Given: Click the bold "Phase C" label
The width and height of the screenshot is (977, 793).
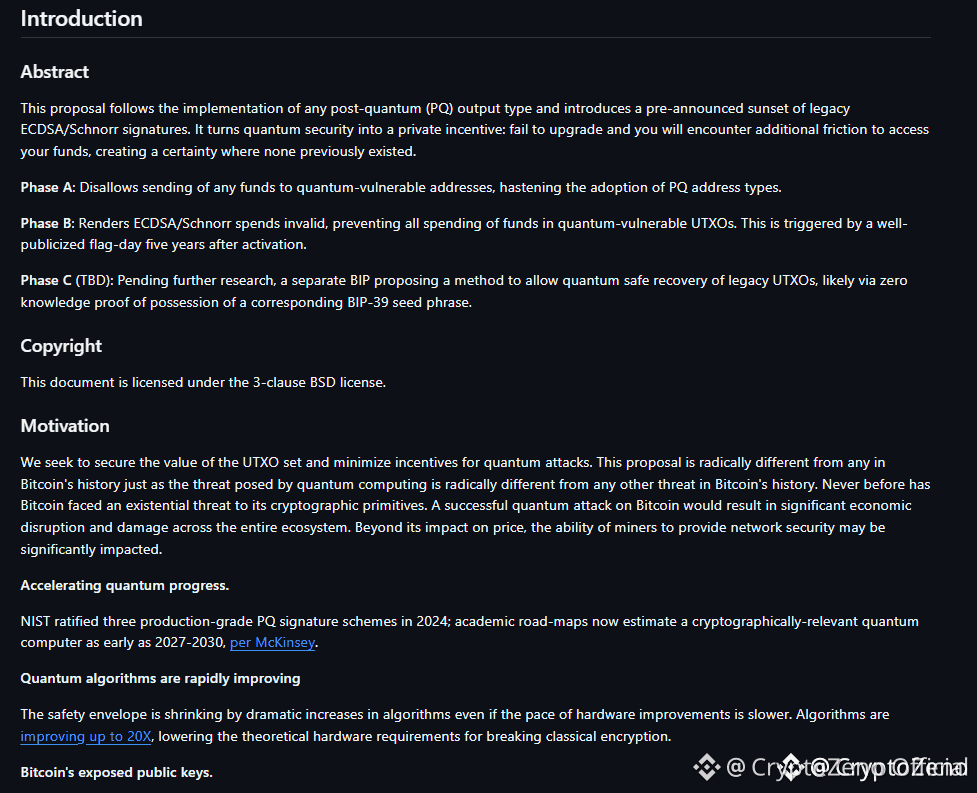Looking at the screenshot, I should pyautogui.click(x=46, y=281).
